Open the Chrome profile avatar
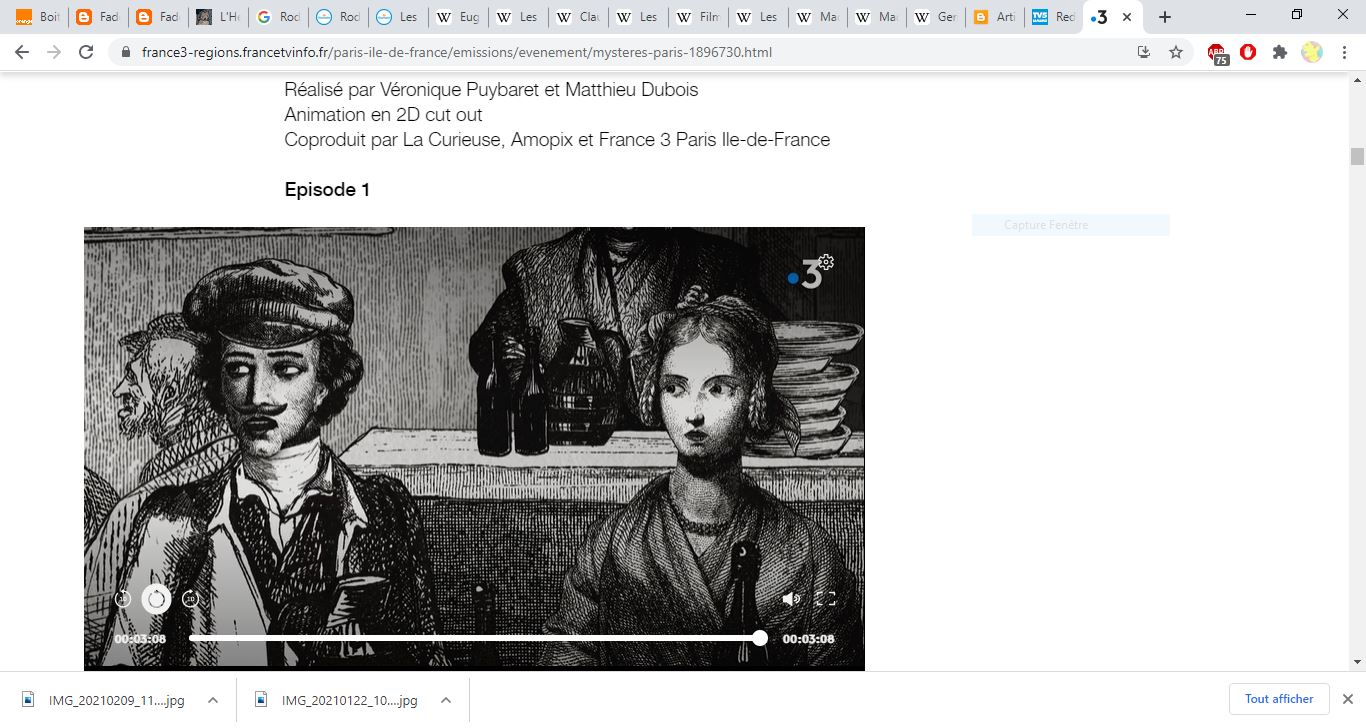The height and width of the screenshot is (728, 1366). click(1312, 52)
